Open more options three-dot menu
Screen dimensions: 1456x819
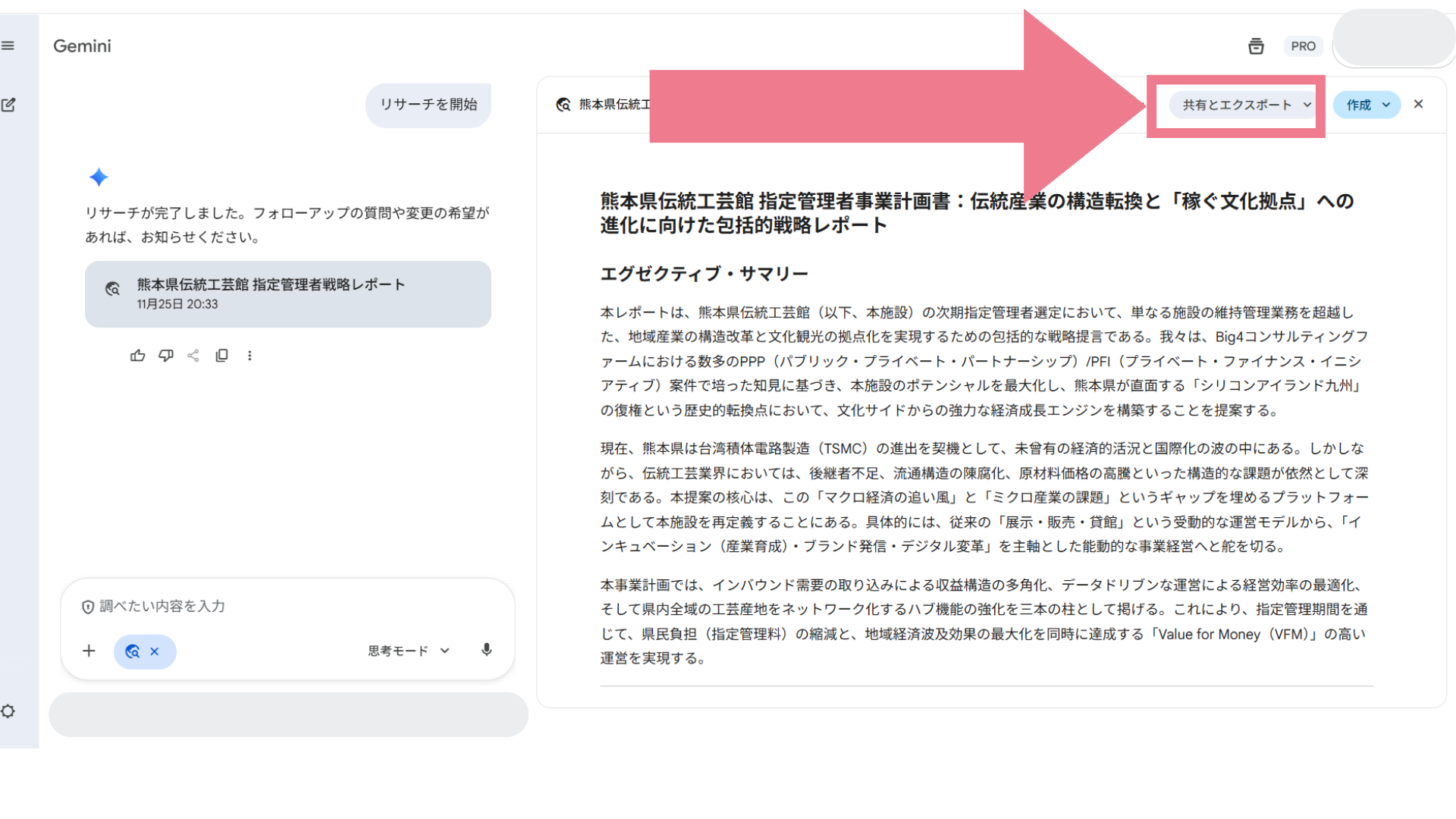click(249, 356)
